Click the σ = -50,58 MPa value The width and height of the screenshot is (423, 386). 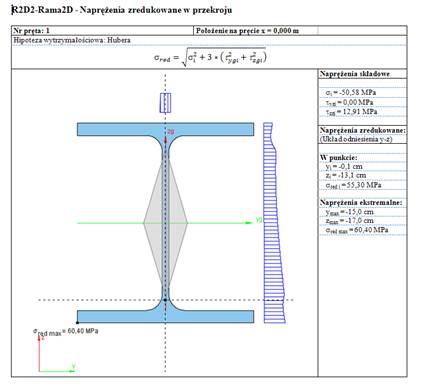click(x=351, y=92)
